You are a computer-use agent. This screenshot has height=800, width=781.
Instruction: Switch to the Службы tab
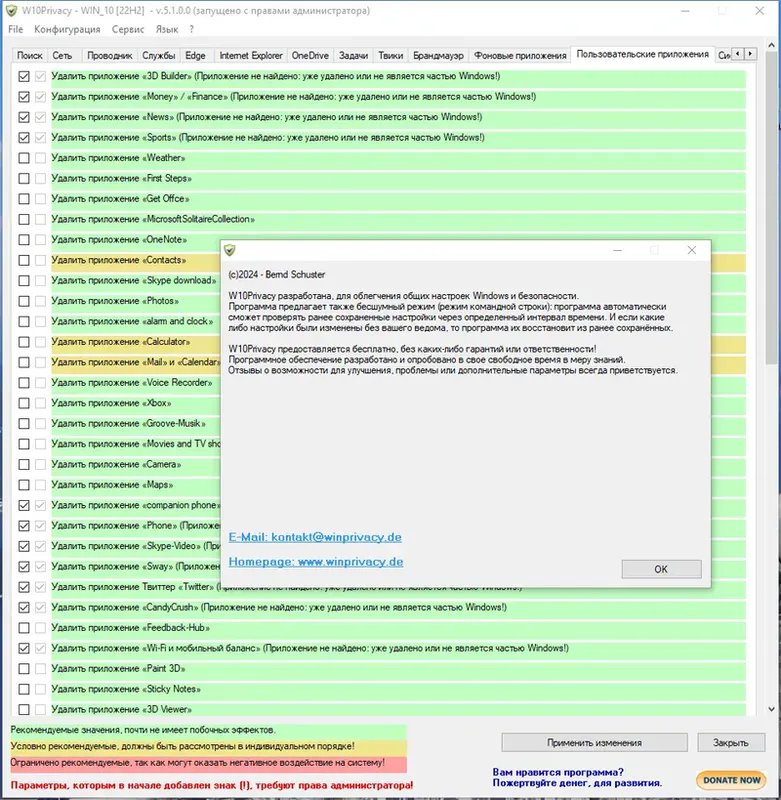[x=159, y=56]
